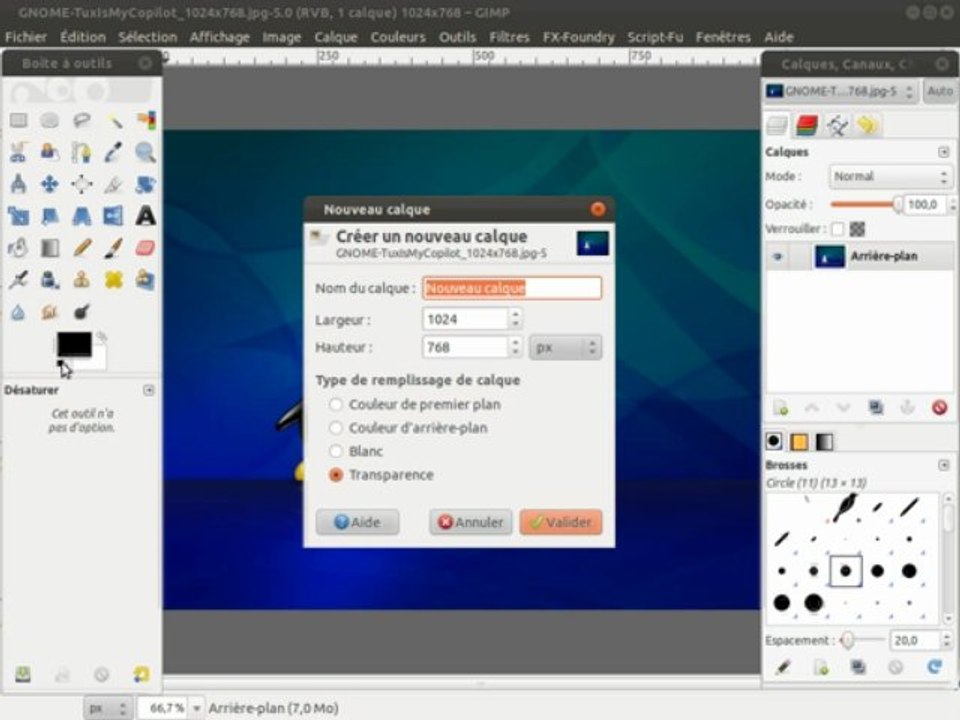Select the Bucket Fill tool

(18, 248)
